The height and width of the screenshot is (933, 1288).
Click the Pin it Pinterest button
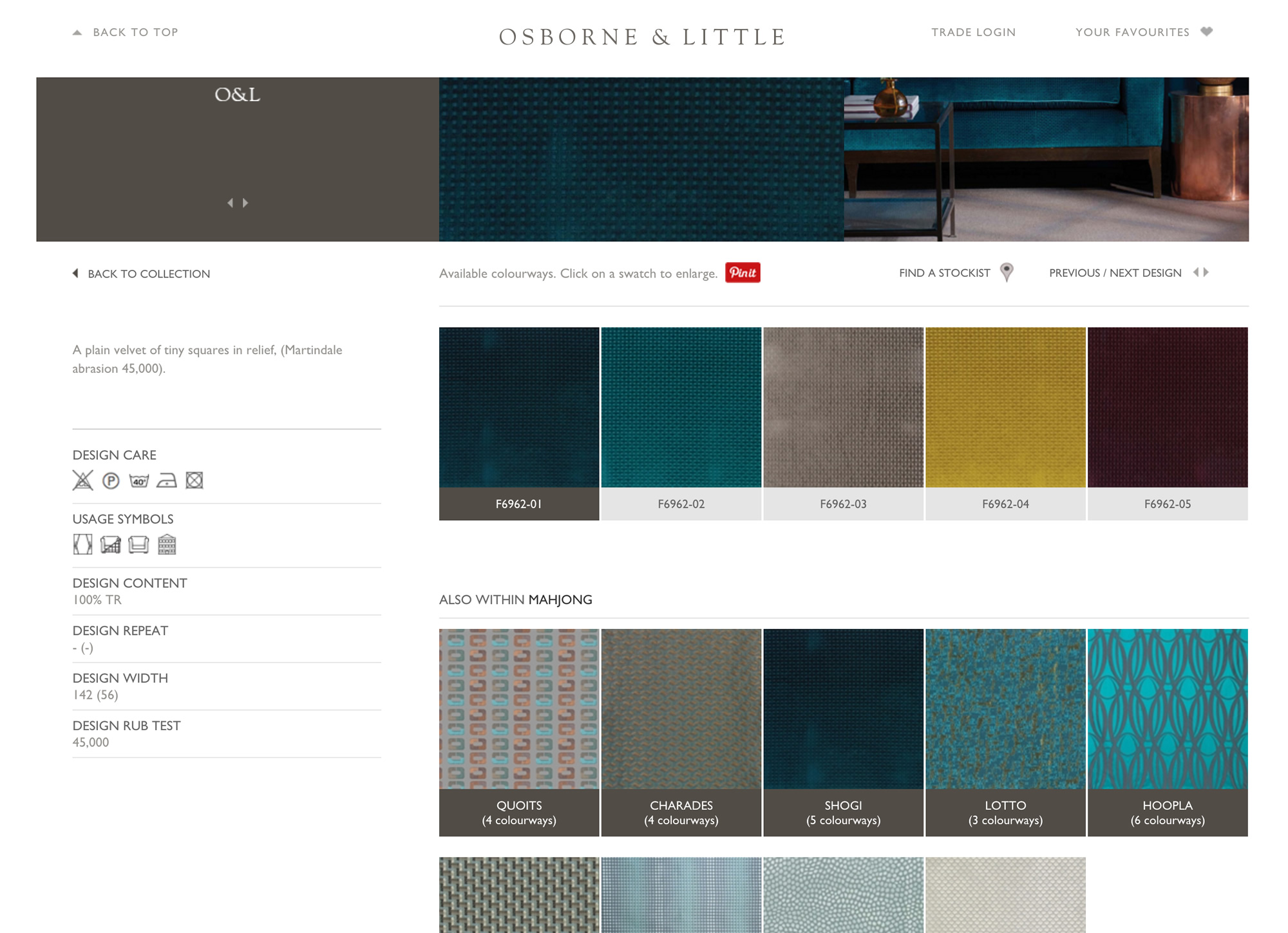[743, 272]
